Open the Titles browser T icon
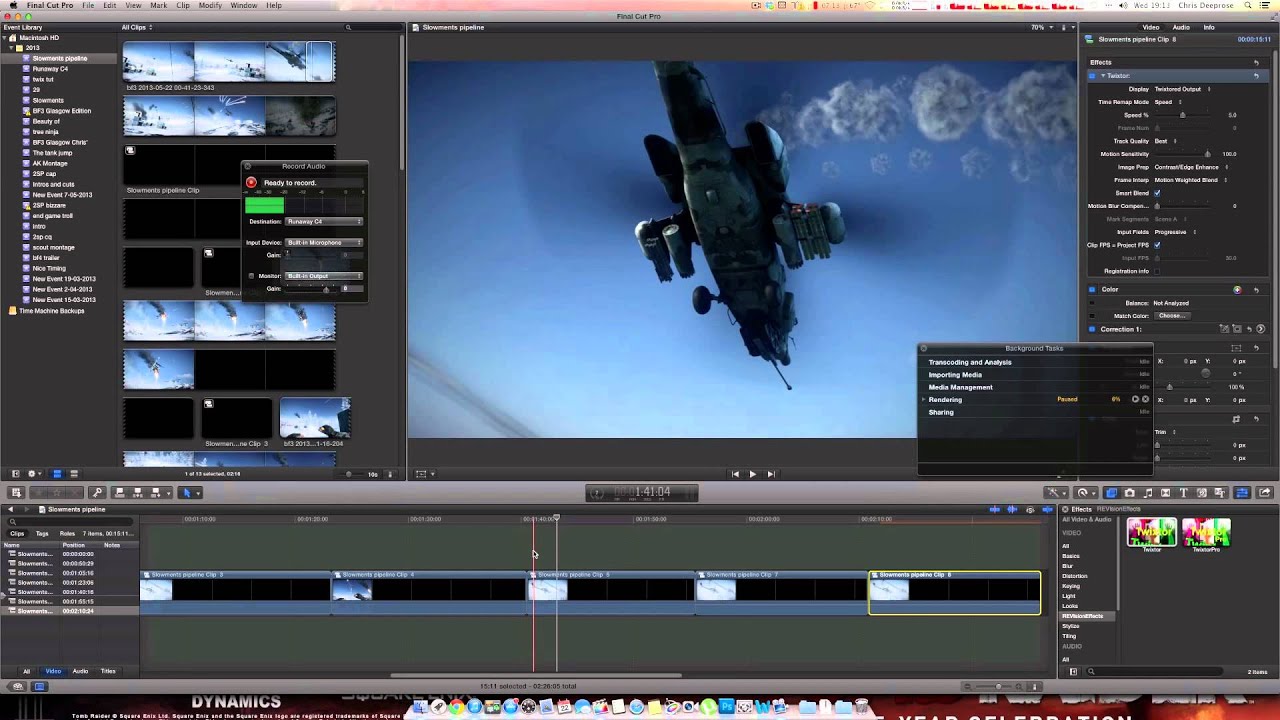The image size is (1280, 720). [1184, 492]
